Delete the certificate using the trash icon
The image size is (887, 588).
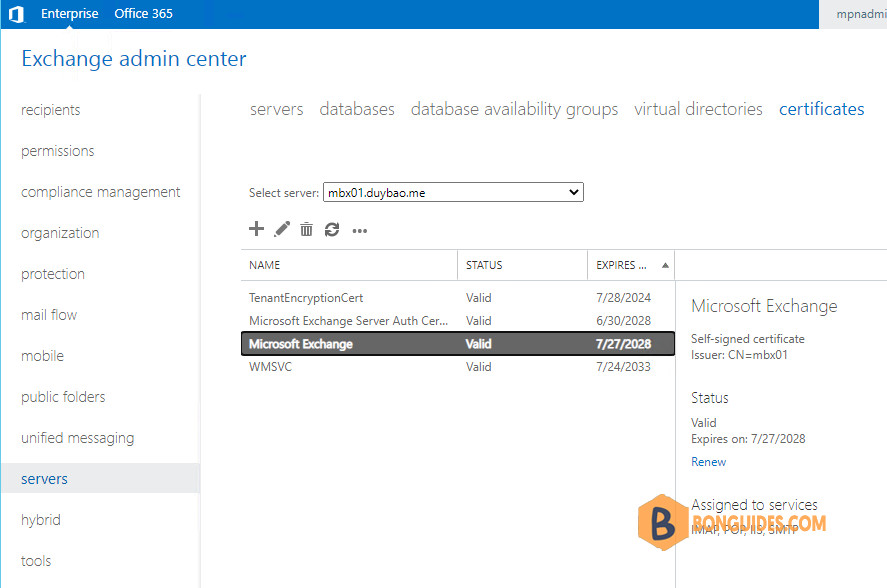(306, 229)
